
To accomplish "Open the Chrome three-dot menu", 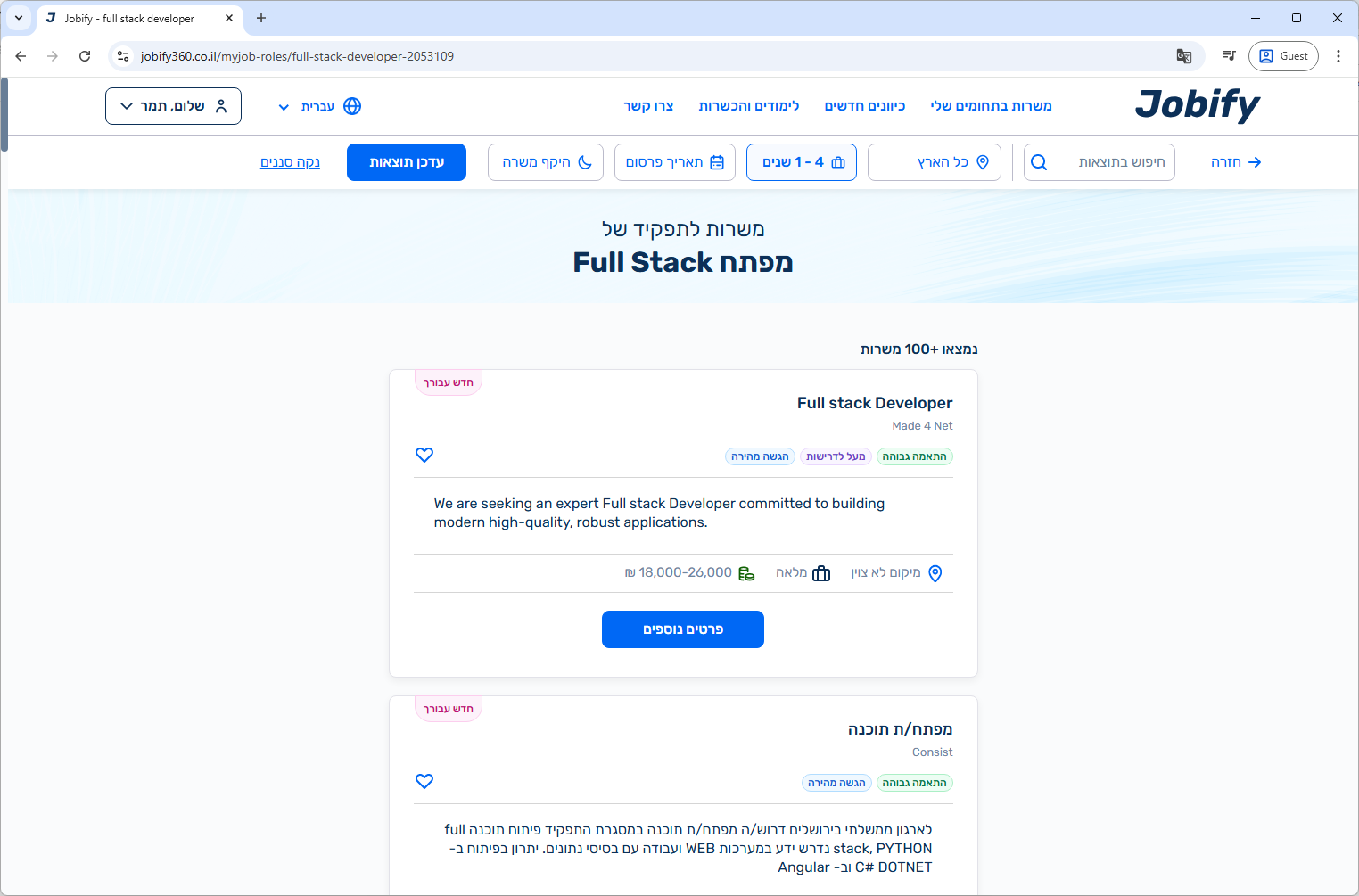I will [x=1338, y=56].
